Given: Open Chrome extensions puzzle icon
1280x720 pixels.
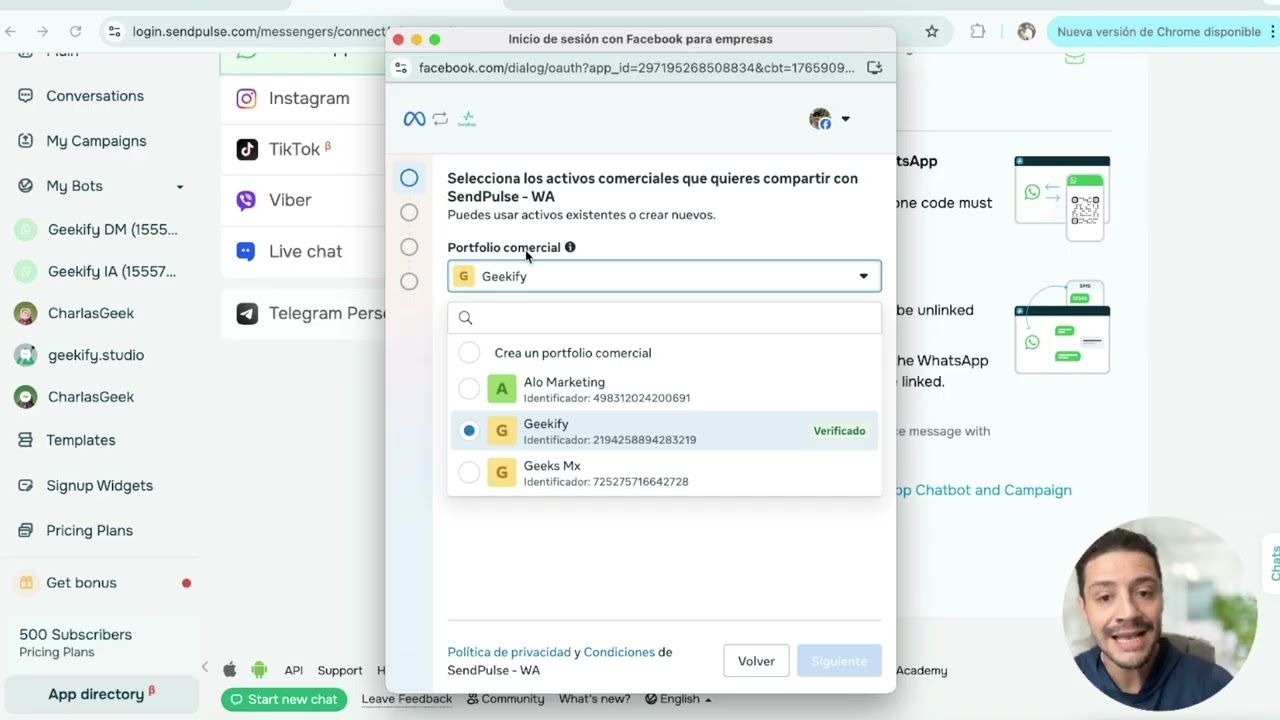Looking at the screenshot, I should (x=978, y=31).
